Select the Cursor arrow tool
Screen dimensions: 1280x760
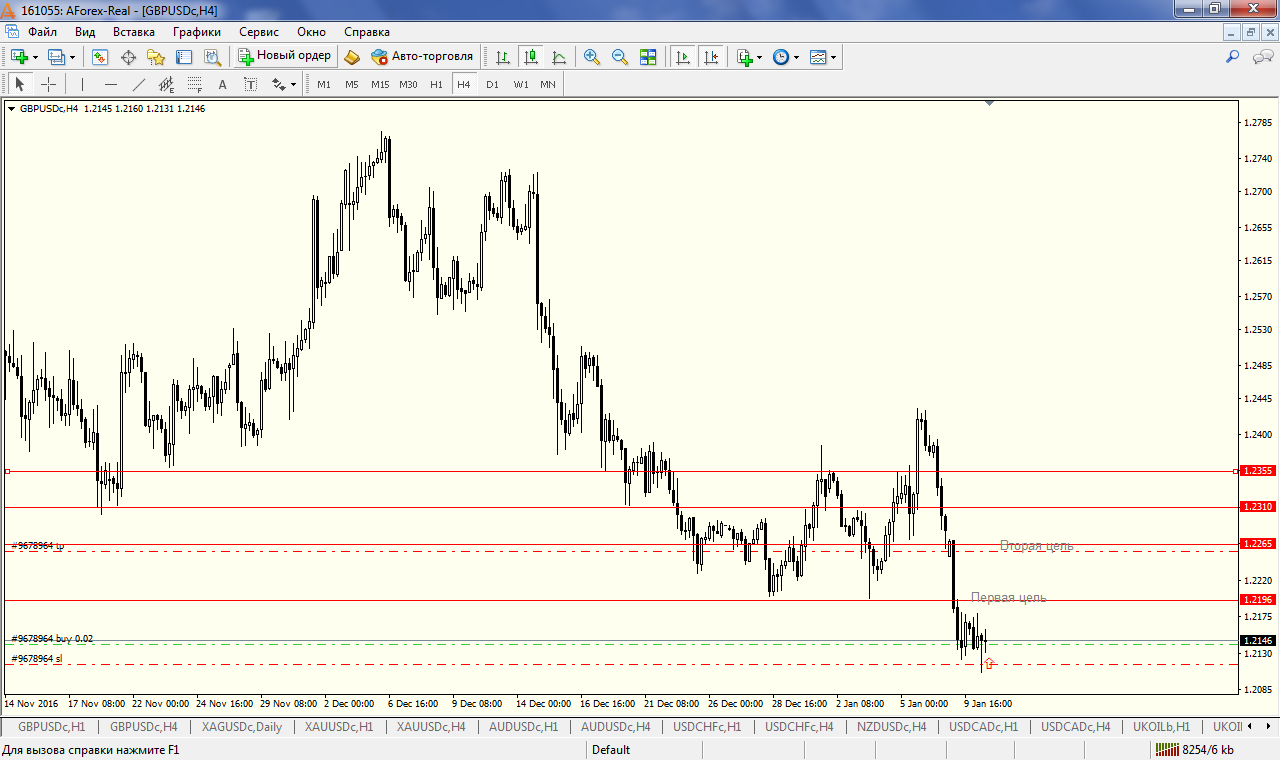click(20, 84)
